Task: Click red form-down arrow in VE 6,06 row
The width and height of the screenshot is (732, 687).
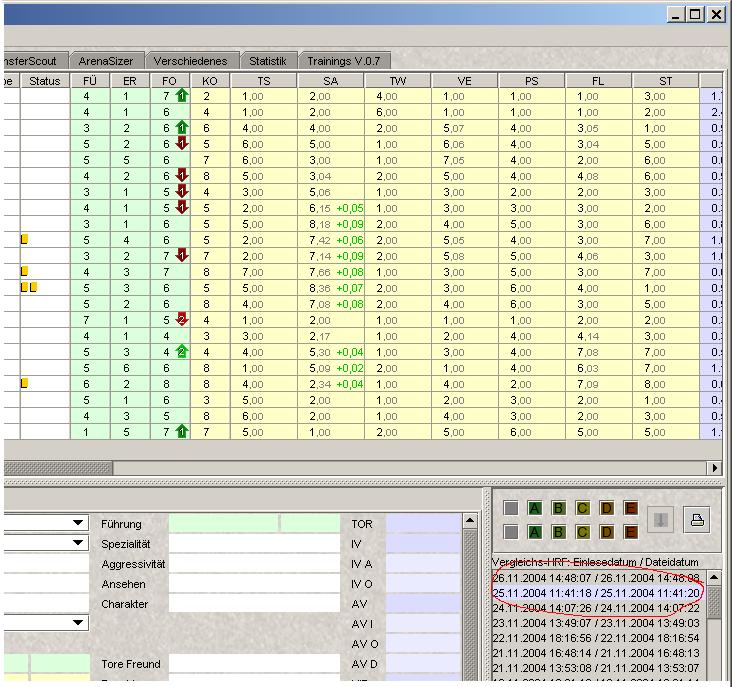Action: (x=182, y=144)
